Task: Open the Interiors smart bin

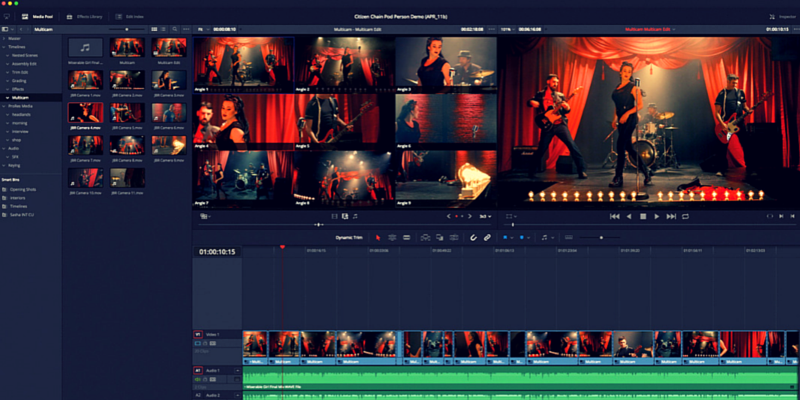Action: pos(18,197)
